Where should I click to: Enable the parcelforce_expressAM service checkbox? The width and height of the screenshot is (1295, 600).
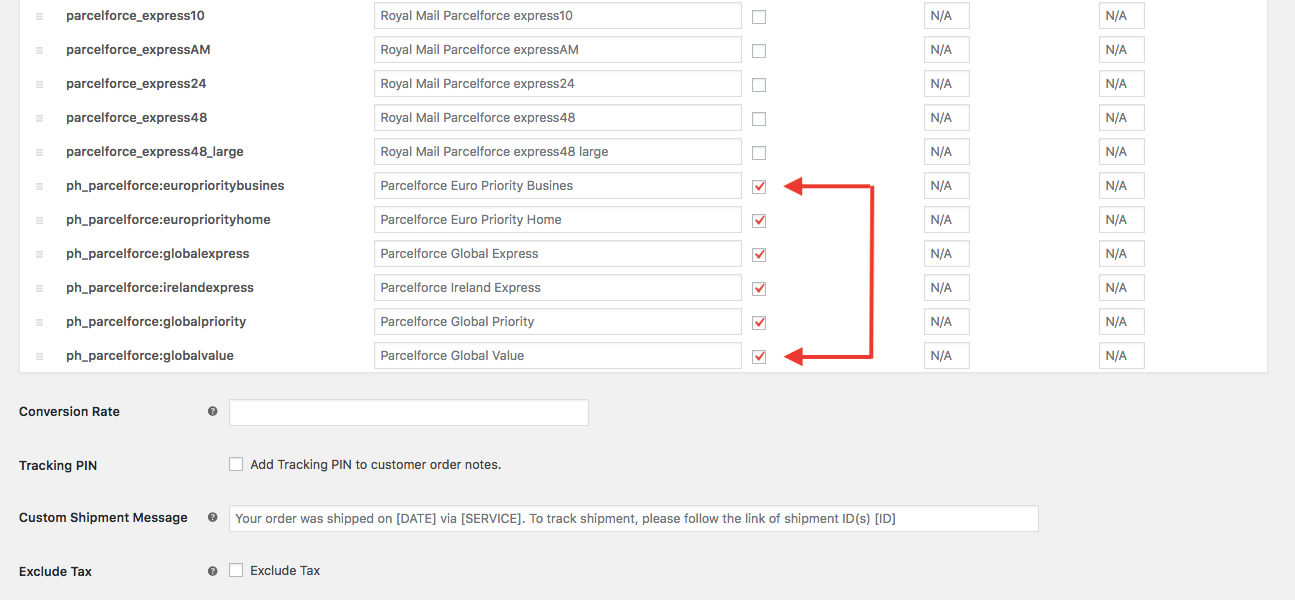pyautogui.click(x=759, y=51)
